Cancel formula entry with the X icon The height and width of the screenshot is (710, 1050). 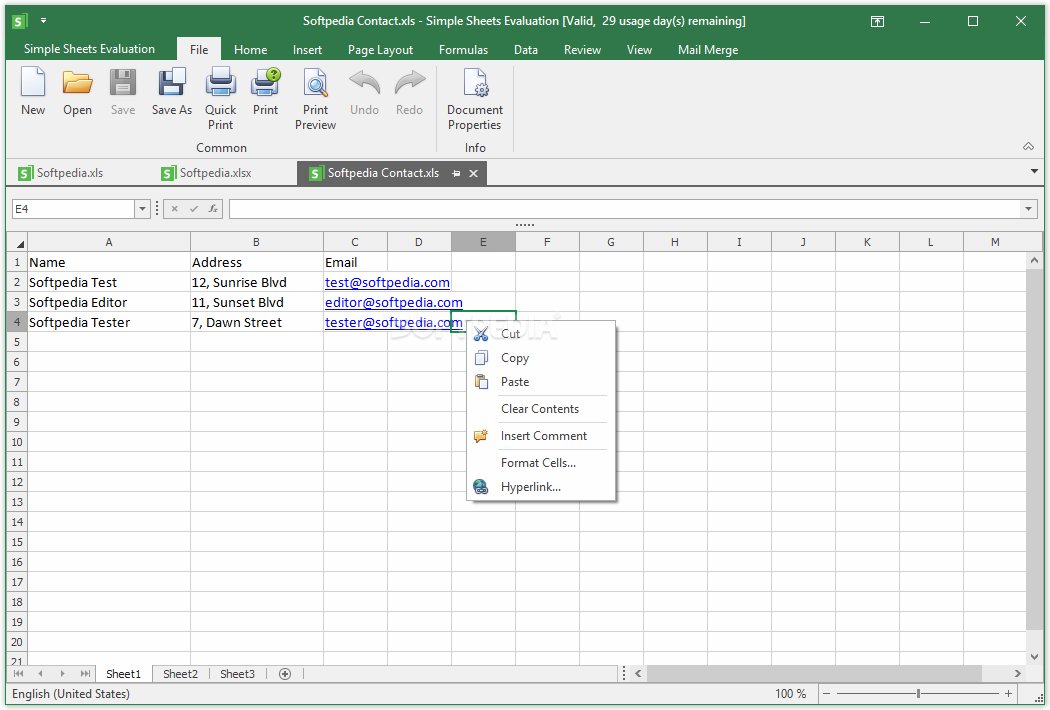174,209
